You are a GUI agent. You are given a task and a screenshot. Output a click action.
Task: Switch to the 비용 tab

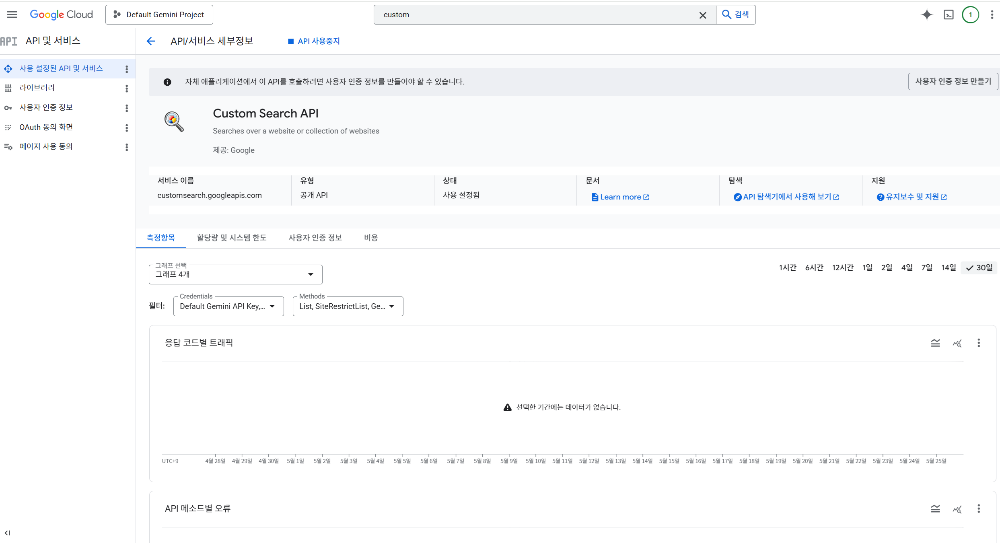point(371,237)
